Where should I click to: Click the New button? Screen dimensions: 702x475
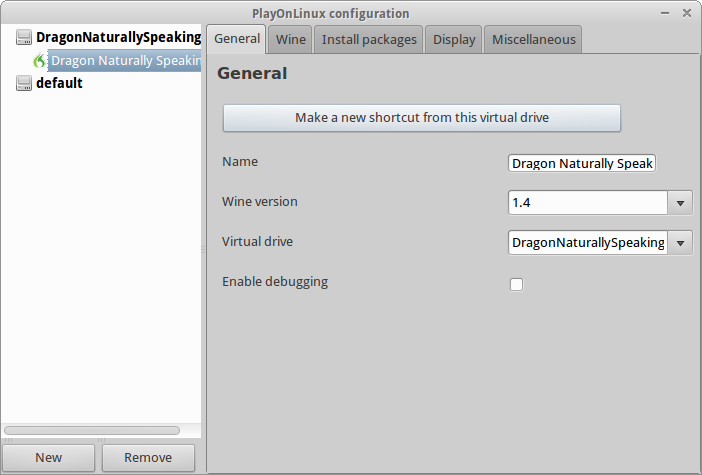[x=48, y=458]
